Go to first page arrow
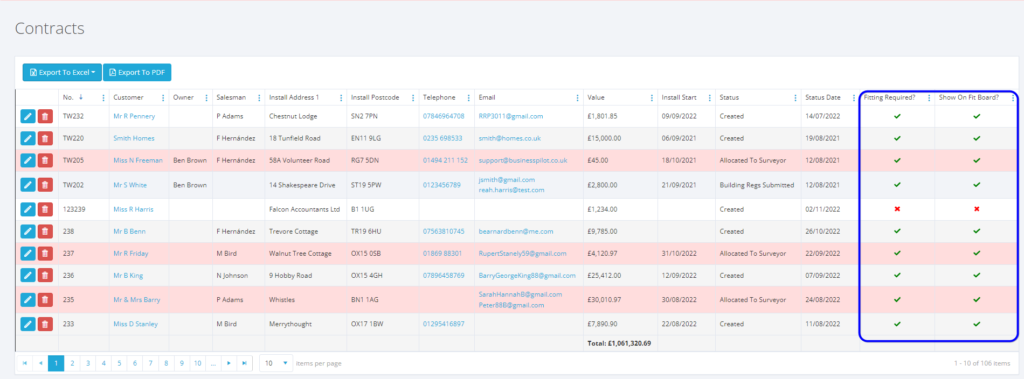This screenshot has height=379, width=1024. click(x=25, y=363)
